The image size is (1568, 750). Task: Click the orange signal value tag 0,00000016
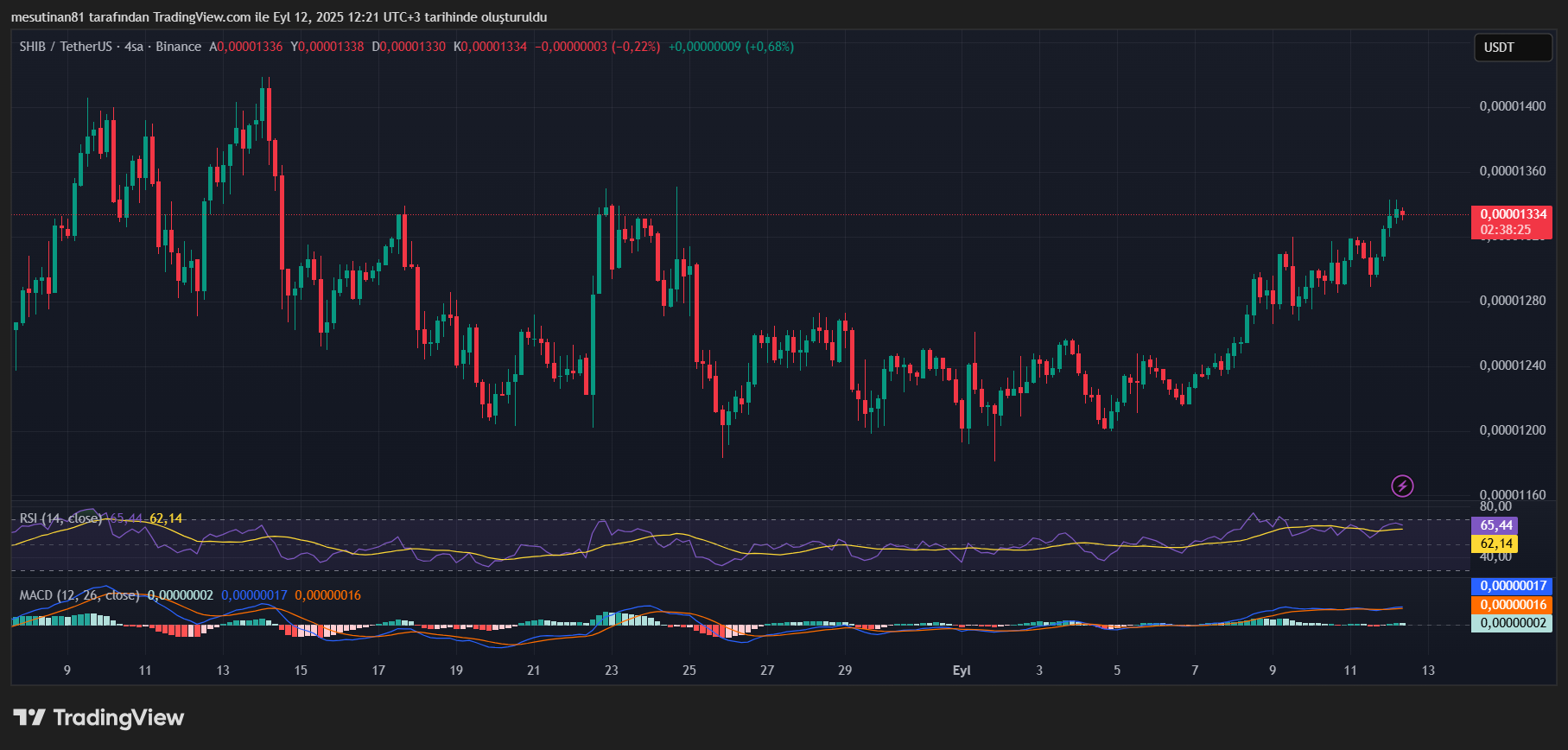[x=1512, y=605]
